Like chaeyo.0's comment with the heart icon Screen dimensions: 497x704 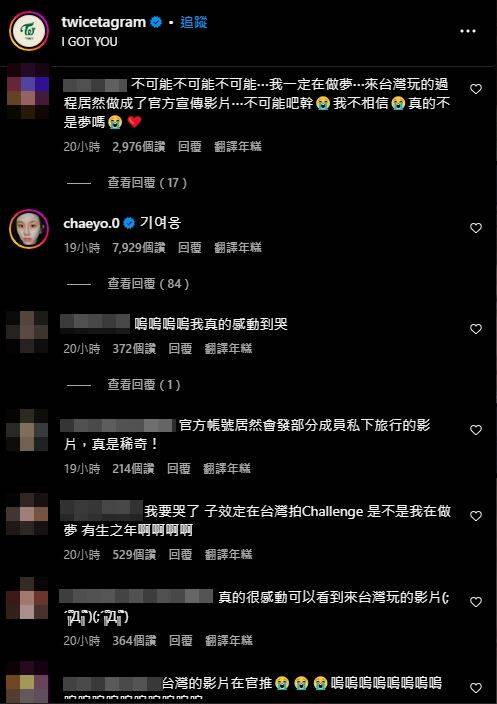point(476,228)
